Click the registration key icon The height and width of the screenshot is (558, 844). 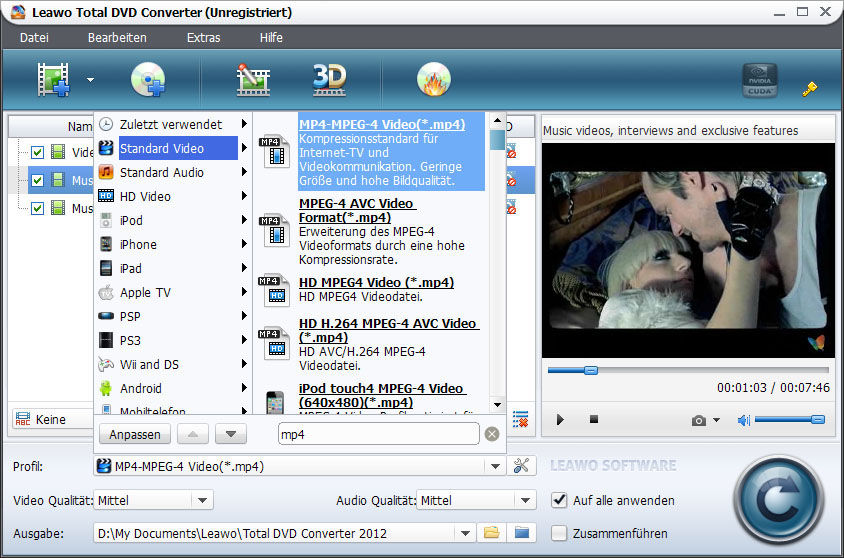pos(809,89)
